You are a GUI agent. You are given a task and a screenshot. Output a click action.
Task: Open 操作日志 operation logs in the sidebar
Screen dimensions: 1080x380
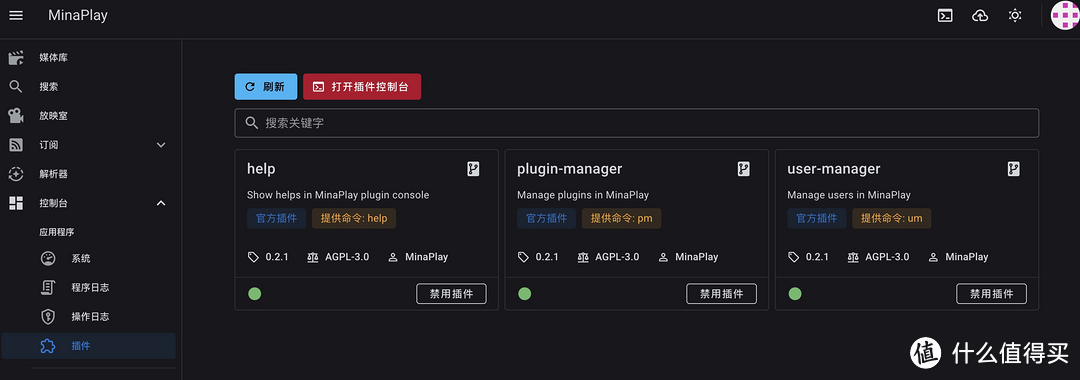click(88, 317)
